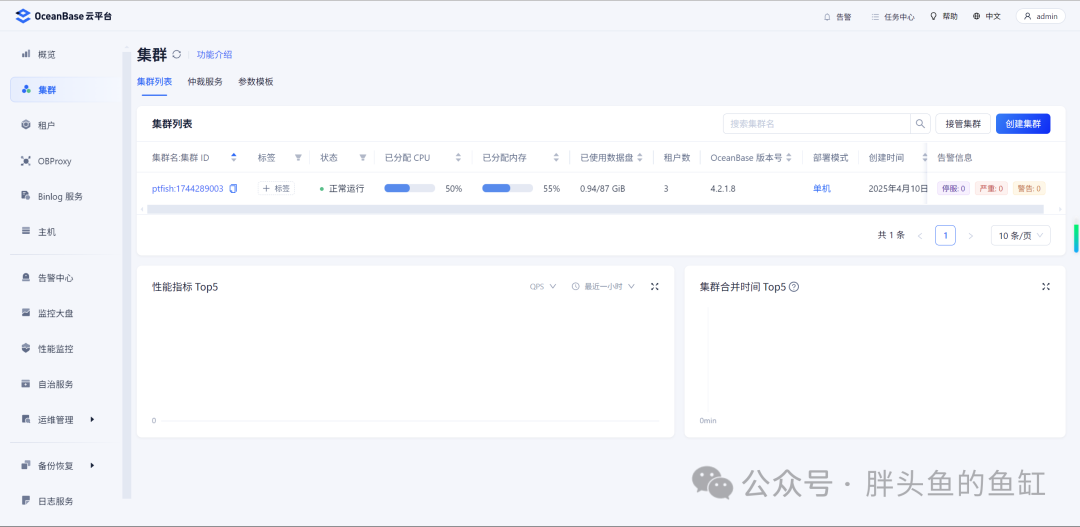
Task: Open the 性能监控 performance monitor icon
Action: [26, 349]
